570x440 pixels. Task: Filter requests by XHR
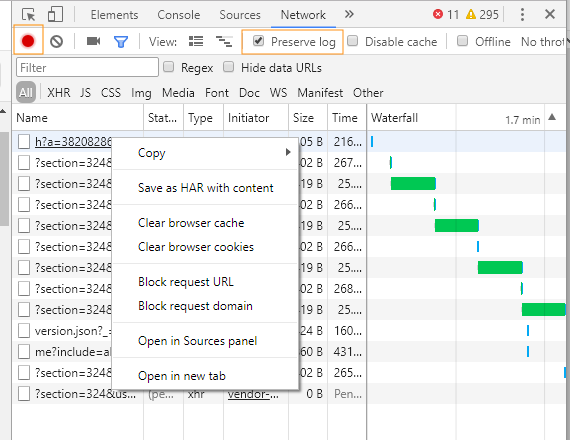tap(59, 93)
